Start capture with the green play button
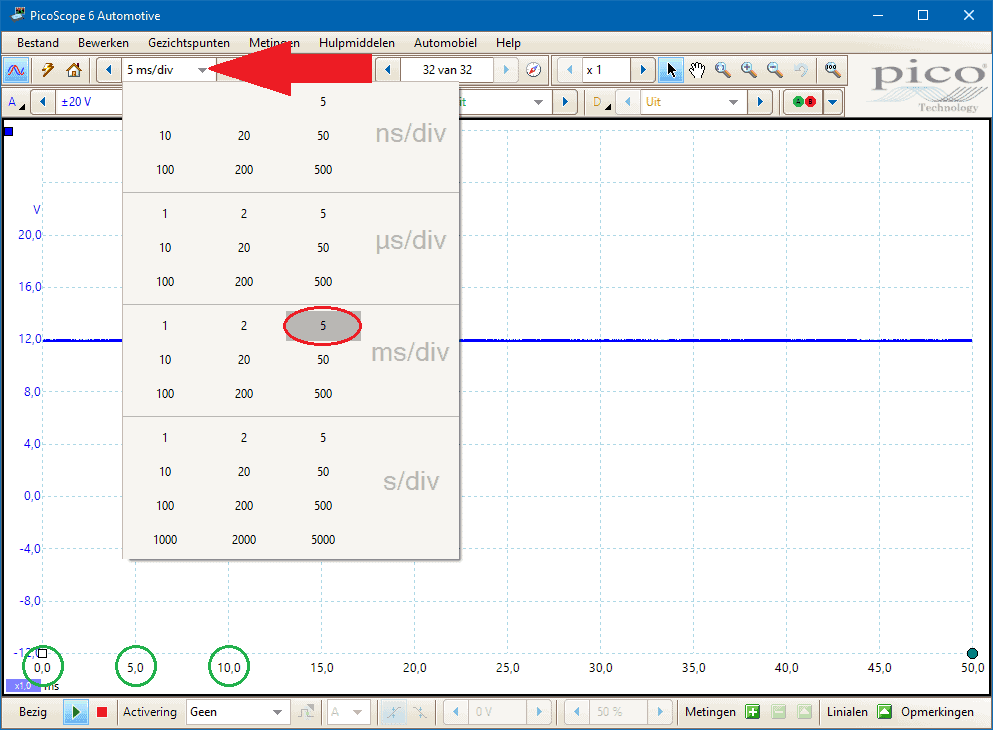The image size is (993, 730). click(76, 712)
